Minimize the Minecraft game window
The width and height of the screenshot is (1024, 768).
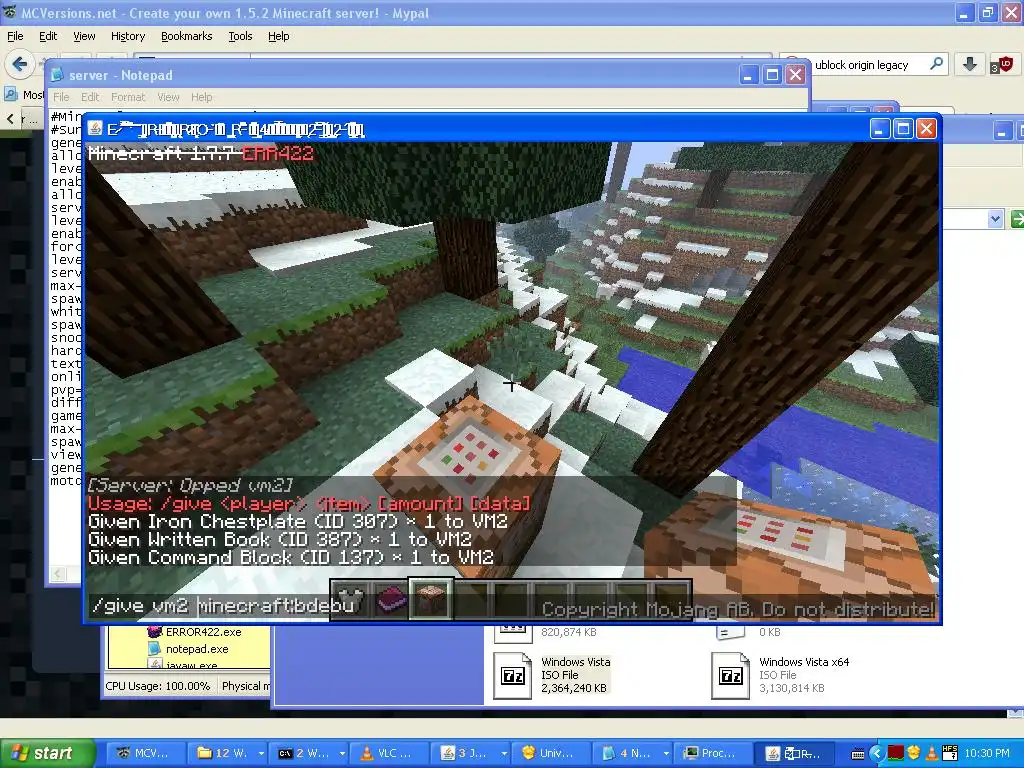pos(880,129)
